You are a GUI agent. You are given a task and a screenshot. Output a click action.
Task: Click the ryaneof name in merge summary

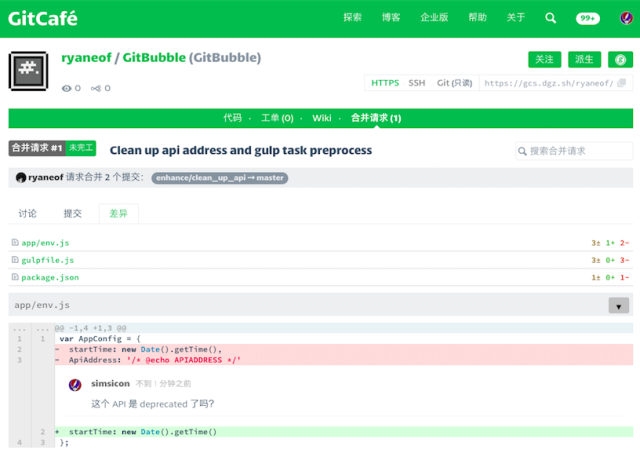tap(46, 178)
